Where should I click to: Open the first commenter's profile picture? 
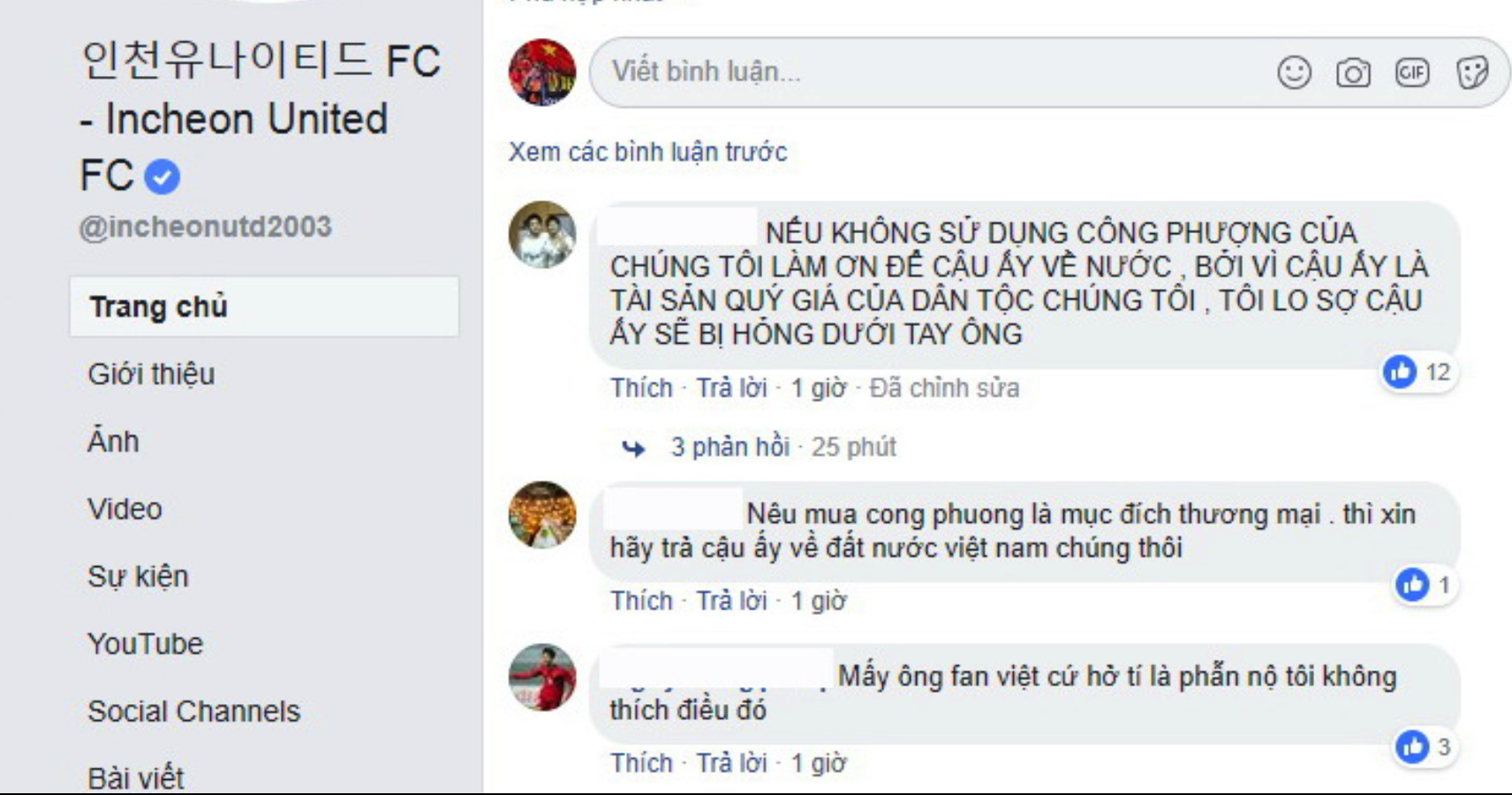pyautogui.click(x=542, y=235)
